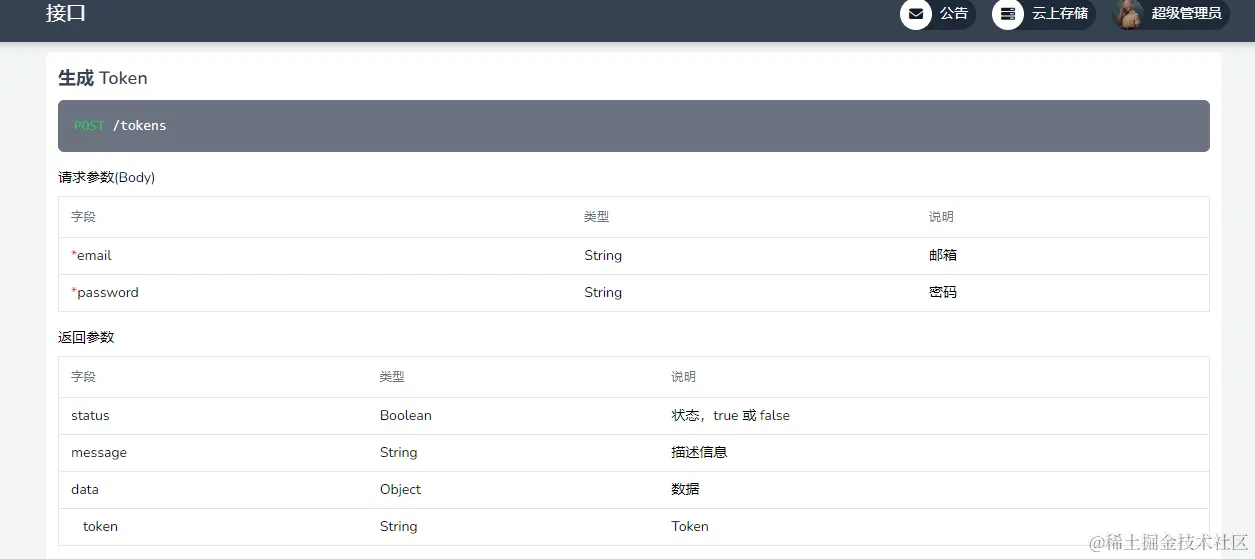Click the 返回参数 label
The height and width of the screenshot is (559, 1255).
pos(86,338)
